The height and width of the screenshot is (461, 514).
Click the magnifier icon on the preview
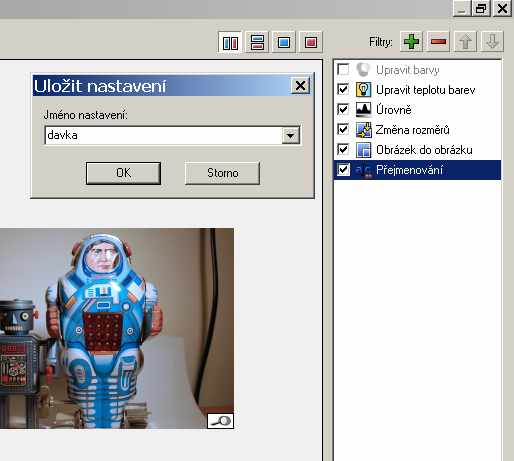click(220, 421)
